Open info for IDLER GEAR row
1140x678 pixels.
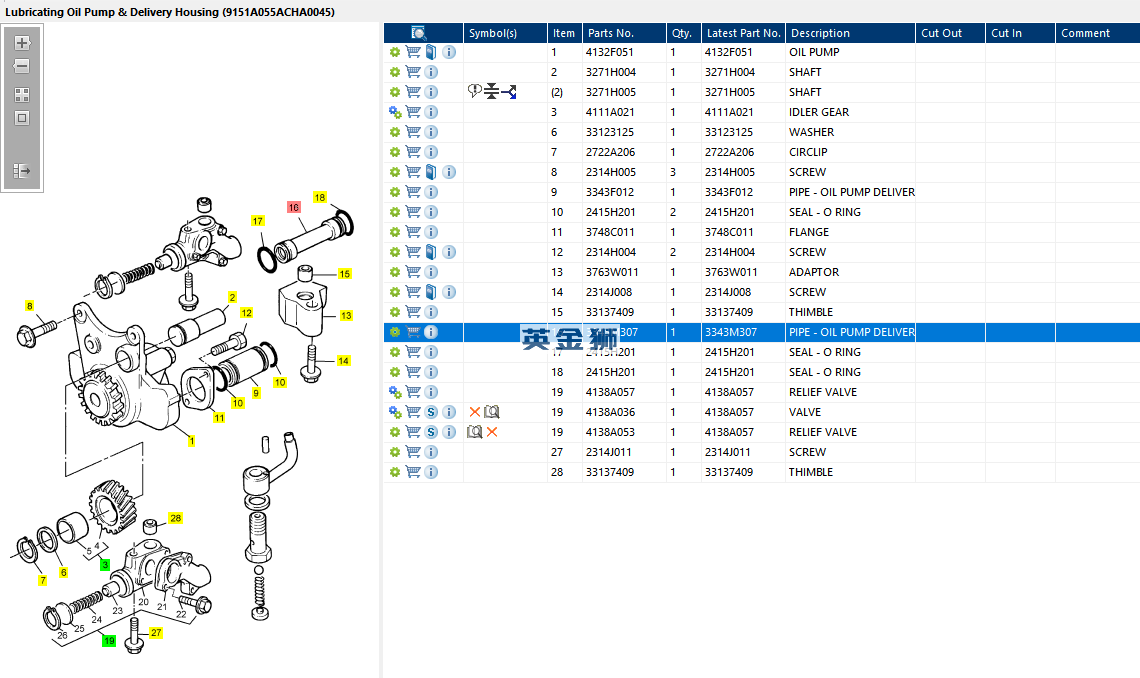[x=431, y=112]
